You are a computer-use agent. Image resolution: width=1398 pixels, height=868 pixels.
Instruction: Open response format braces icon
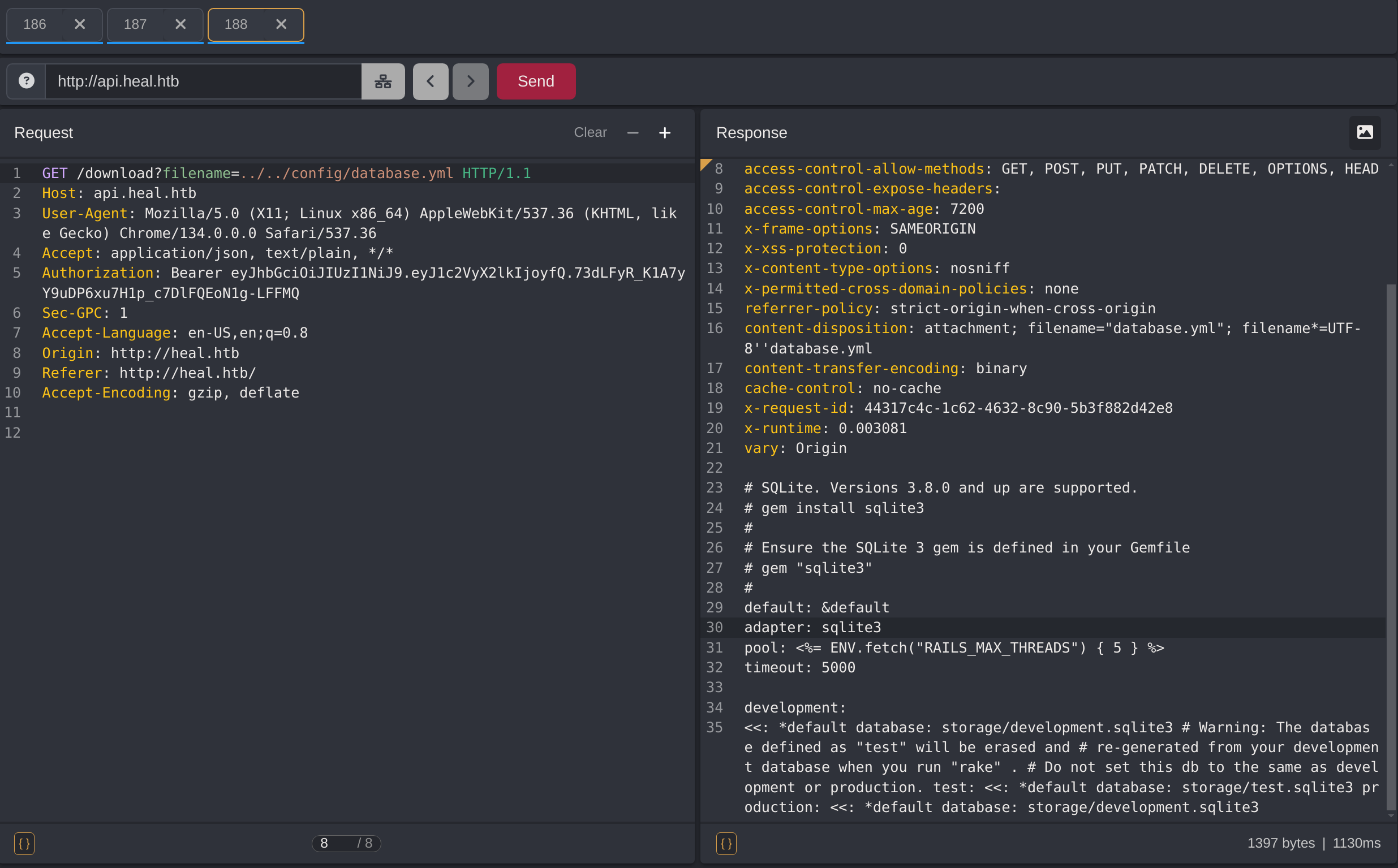726,843
